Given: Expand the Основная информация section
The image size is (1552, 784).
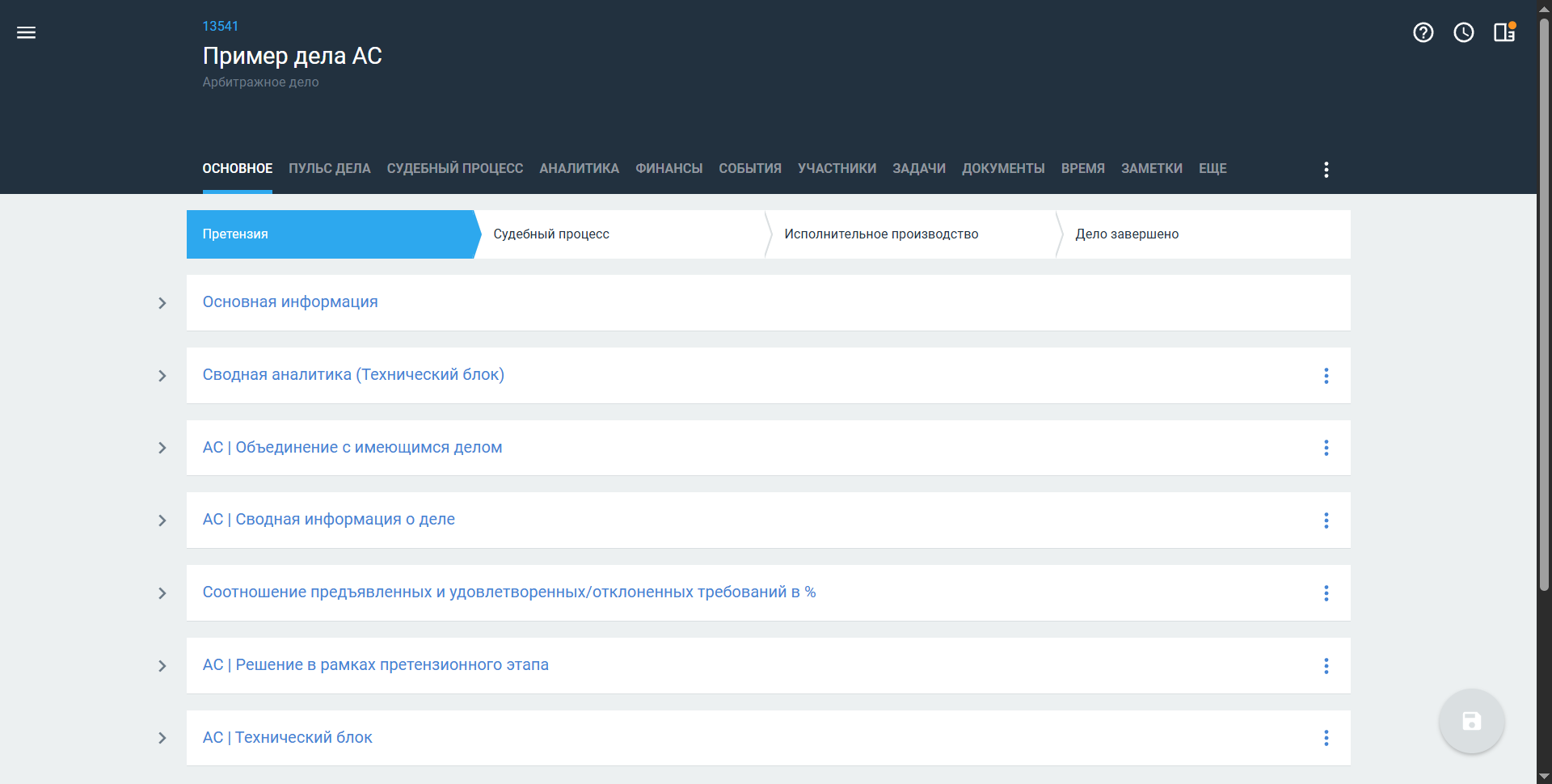Looking at the screenshot, I should pyautogui.click(x=162, y=303).
